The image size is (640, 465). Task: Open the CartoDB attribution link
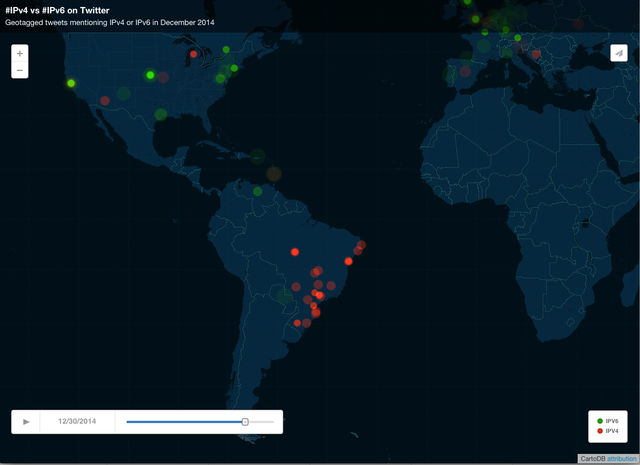pyautogui.click(x=622, y=459)
